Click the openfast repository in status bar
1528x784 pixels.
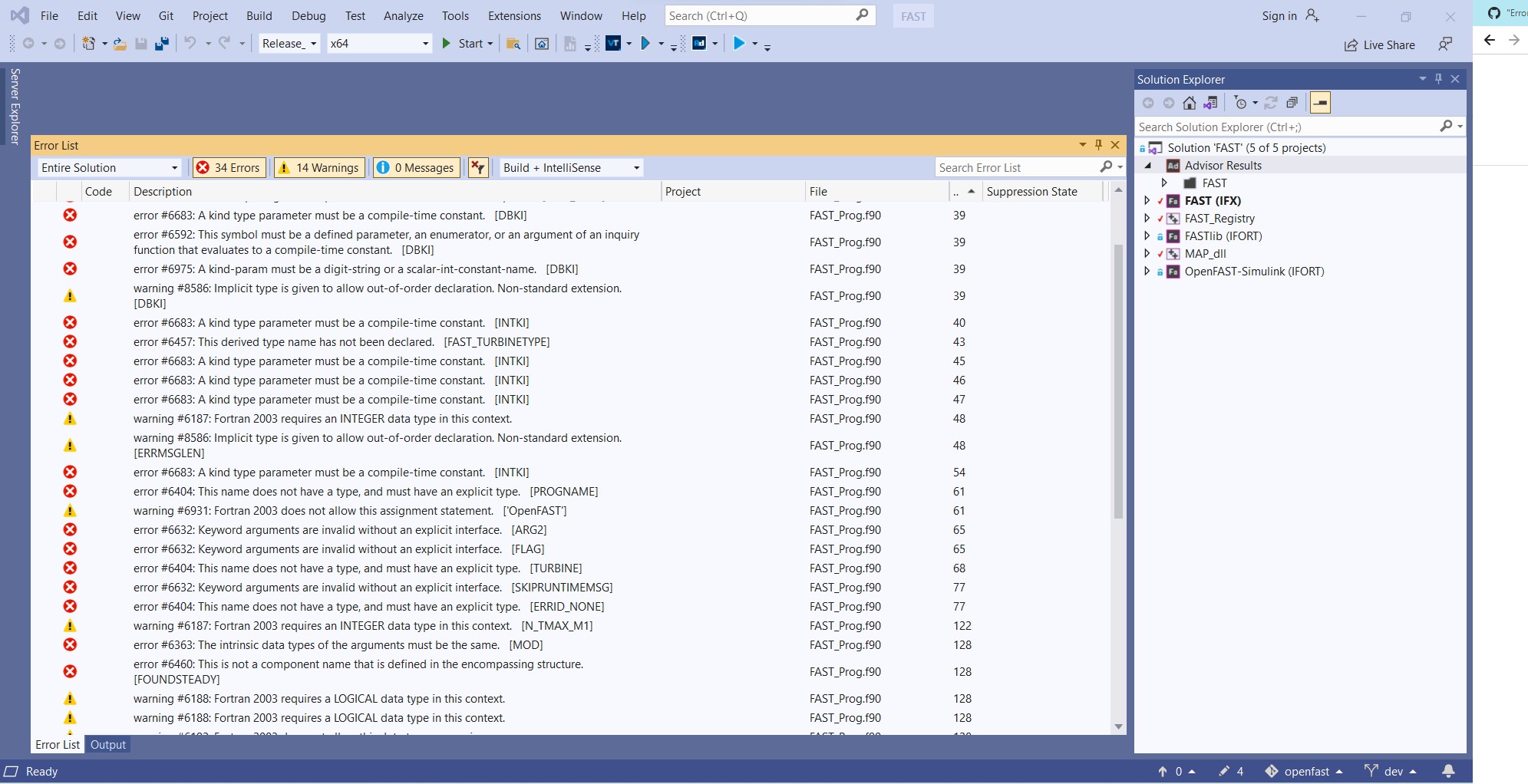coord(1308,771)
